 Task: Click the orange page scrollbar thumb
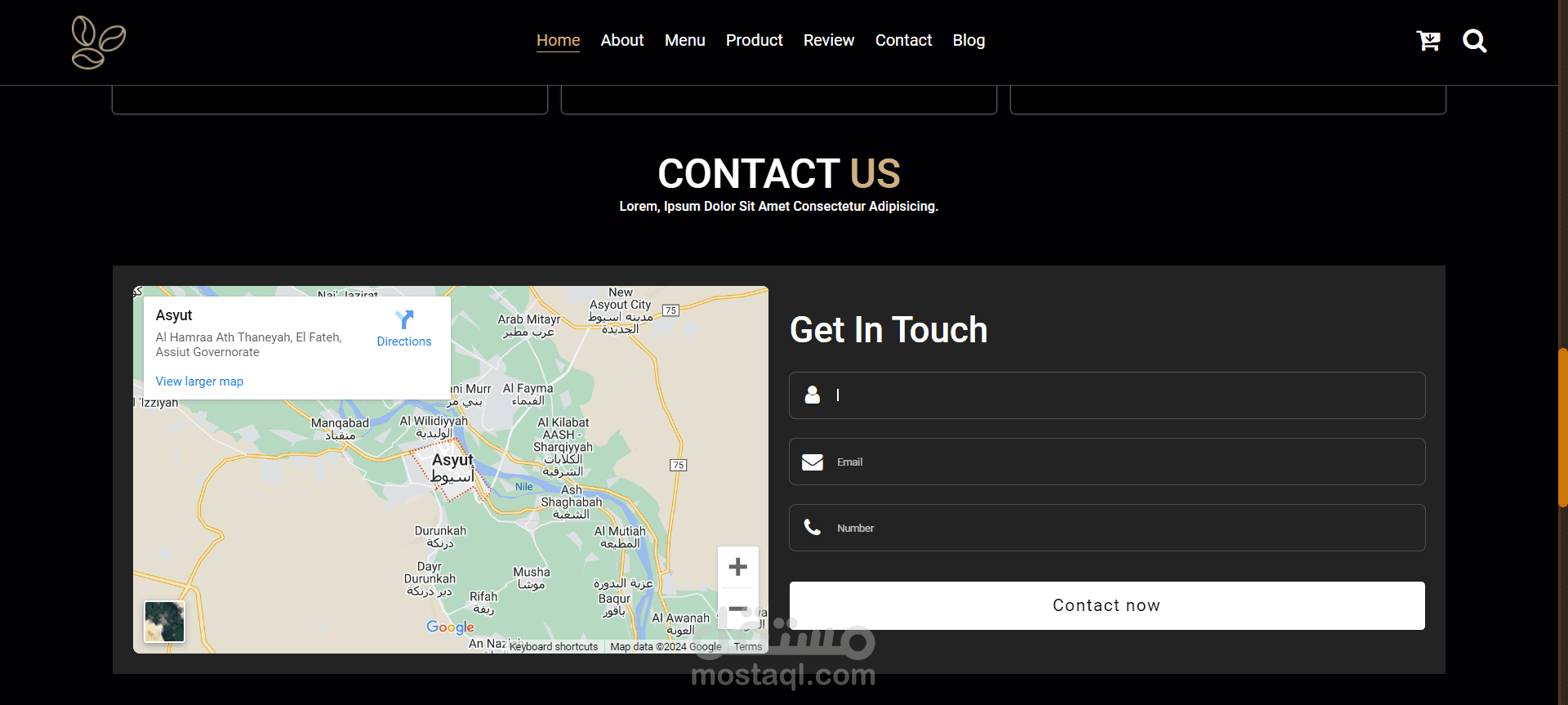[x=1562, y=428]
